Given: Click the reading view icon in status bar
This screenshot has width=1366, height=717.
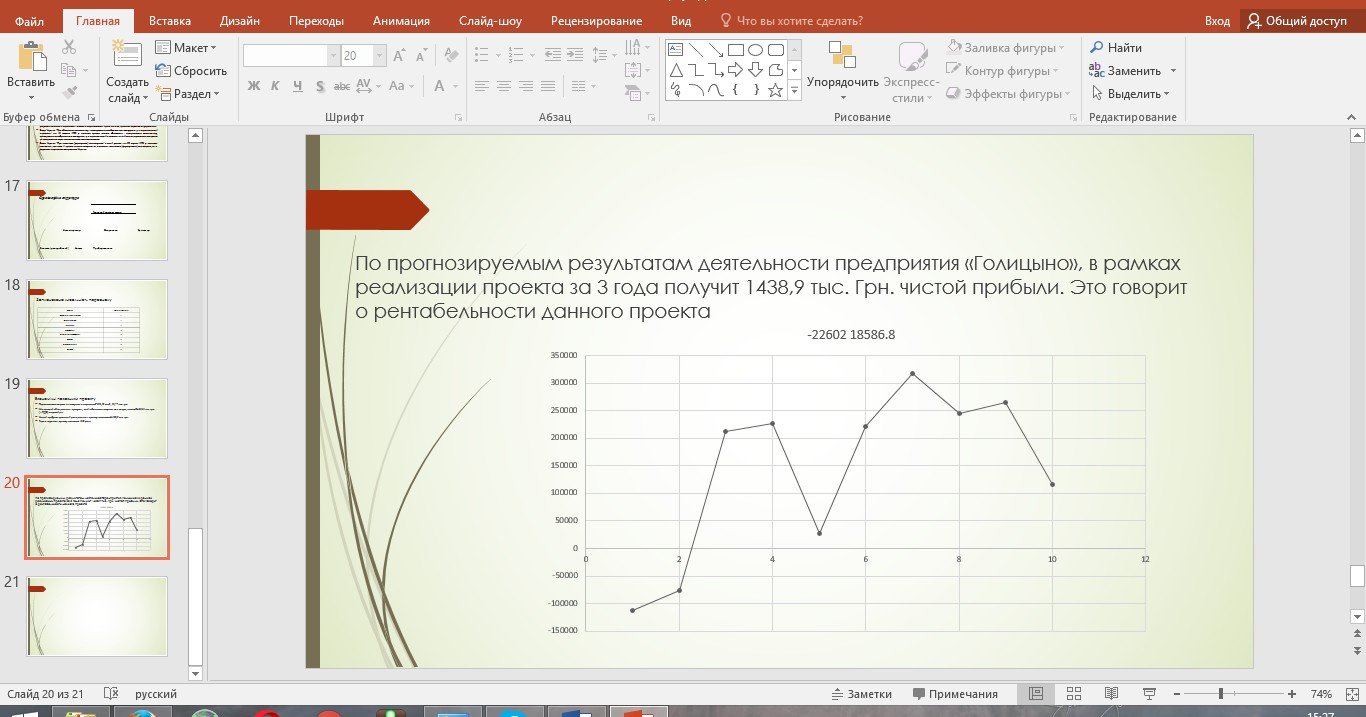Looking at the screenshot, I should pos(1111,693).
